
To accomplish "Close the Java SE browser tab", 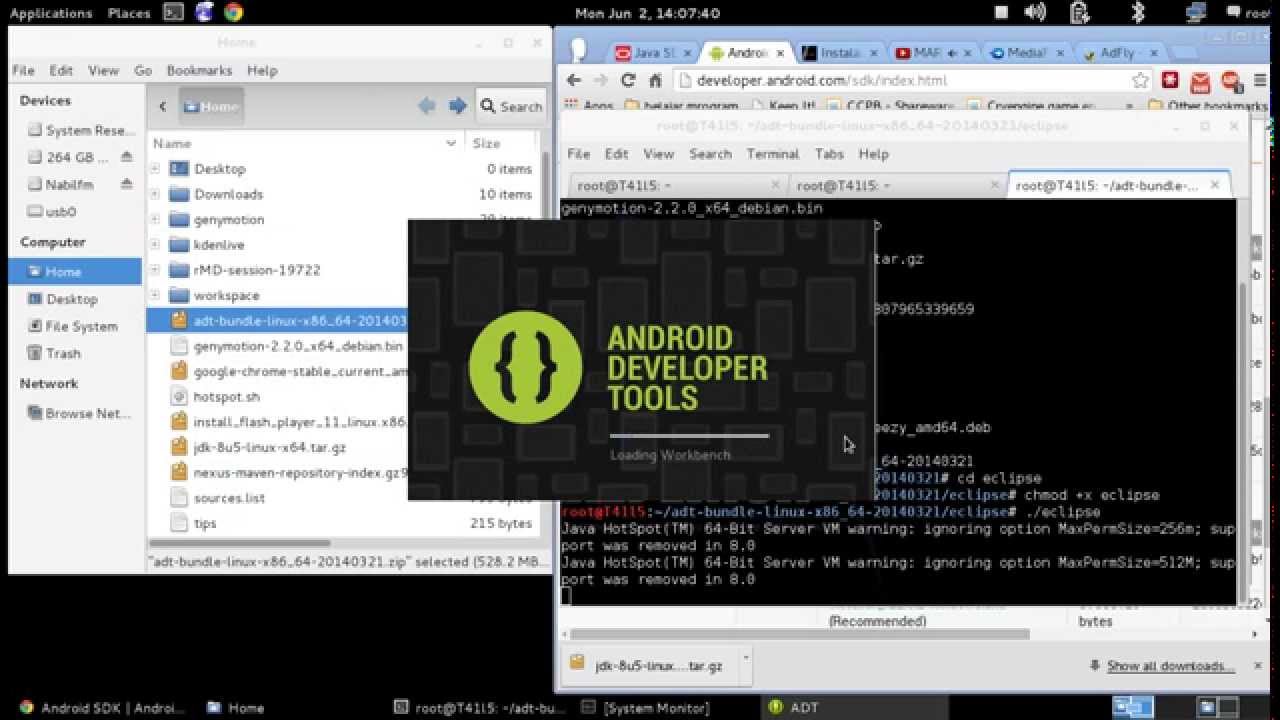I will 688,53.
